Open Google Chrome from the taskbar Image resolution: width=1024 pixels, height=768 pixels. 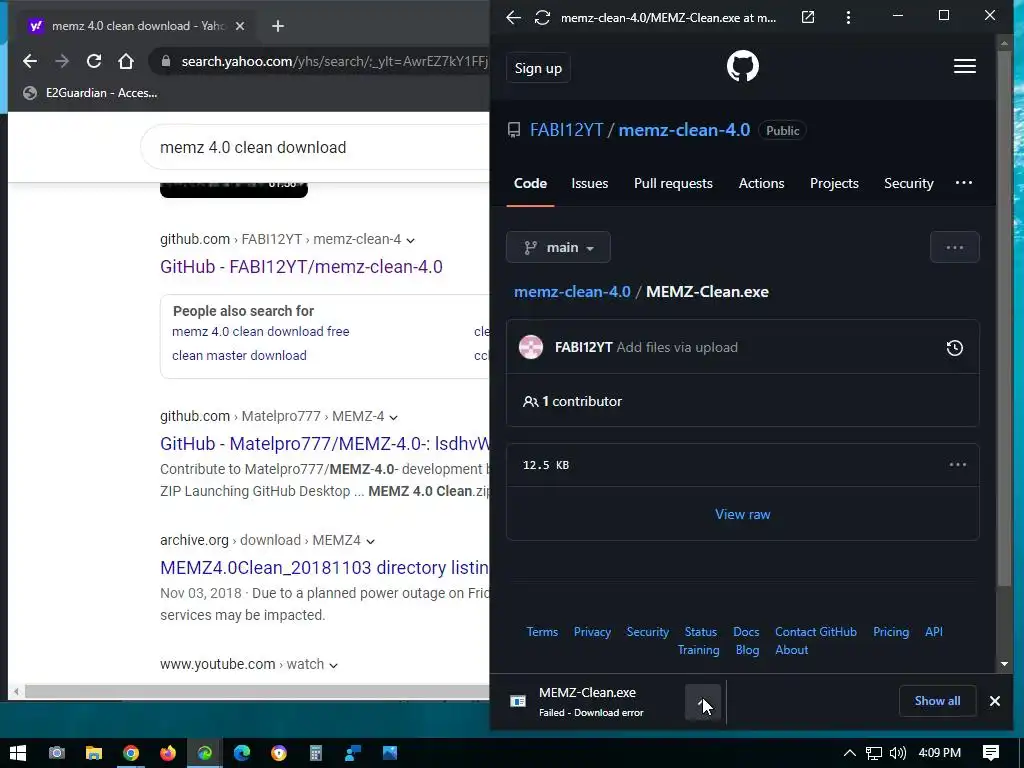coord(131,753)
